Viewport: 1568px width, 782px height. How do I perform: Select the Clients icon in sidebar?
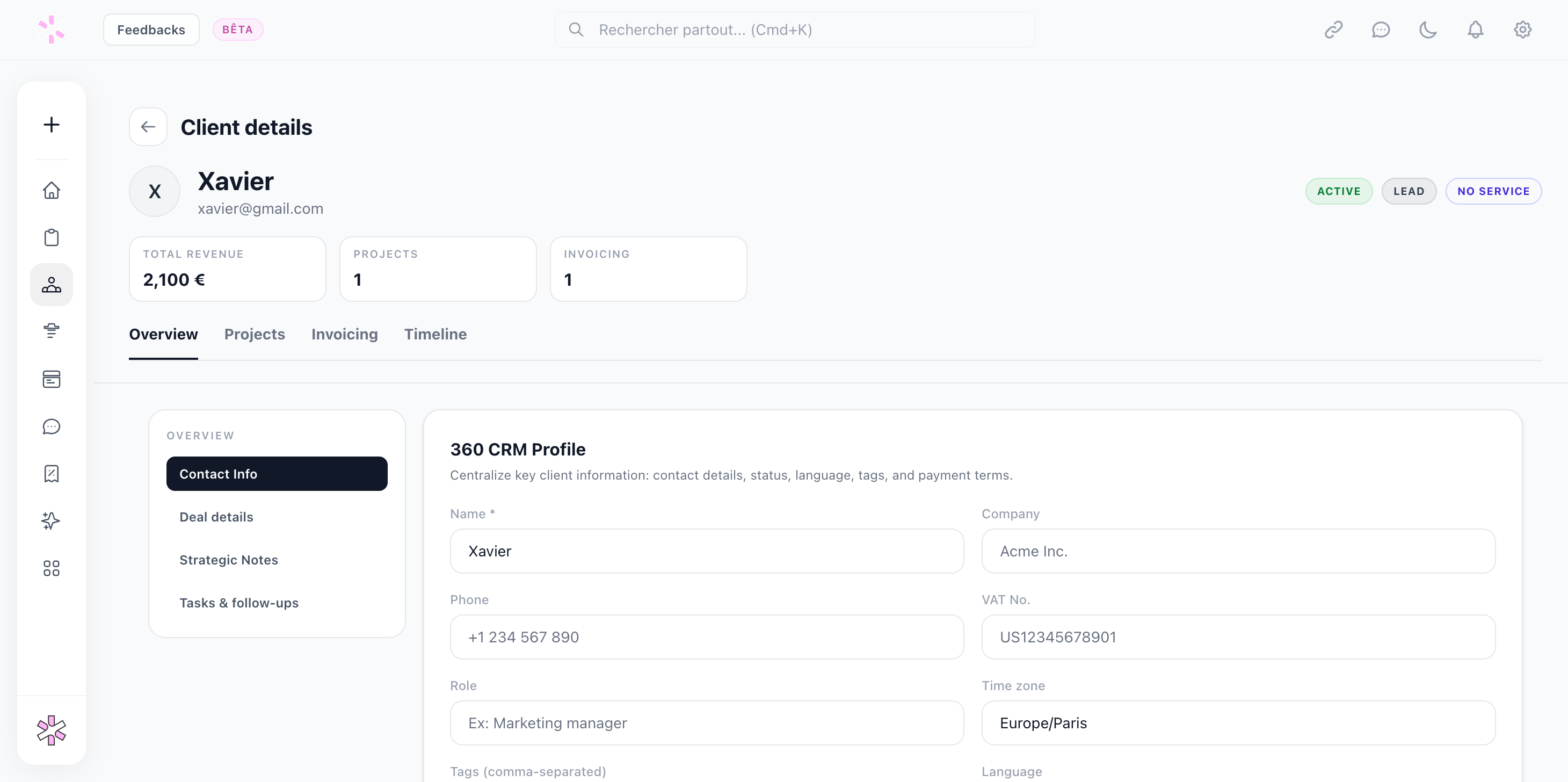pos(51,284)
